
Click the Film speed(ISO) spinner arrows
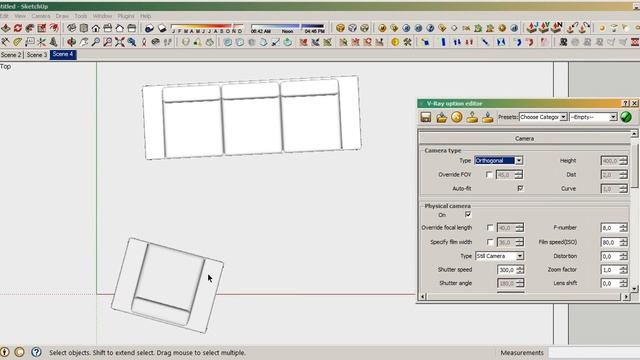coord(623,242)
